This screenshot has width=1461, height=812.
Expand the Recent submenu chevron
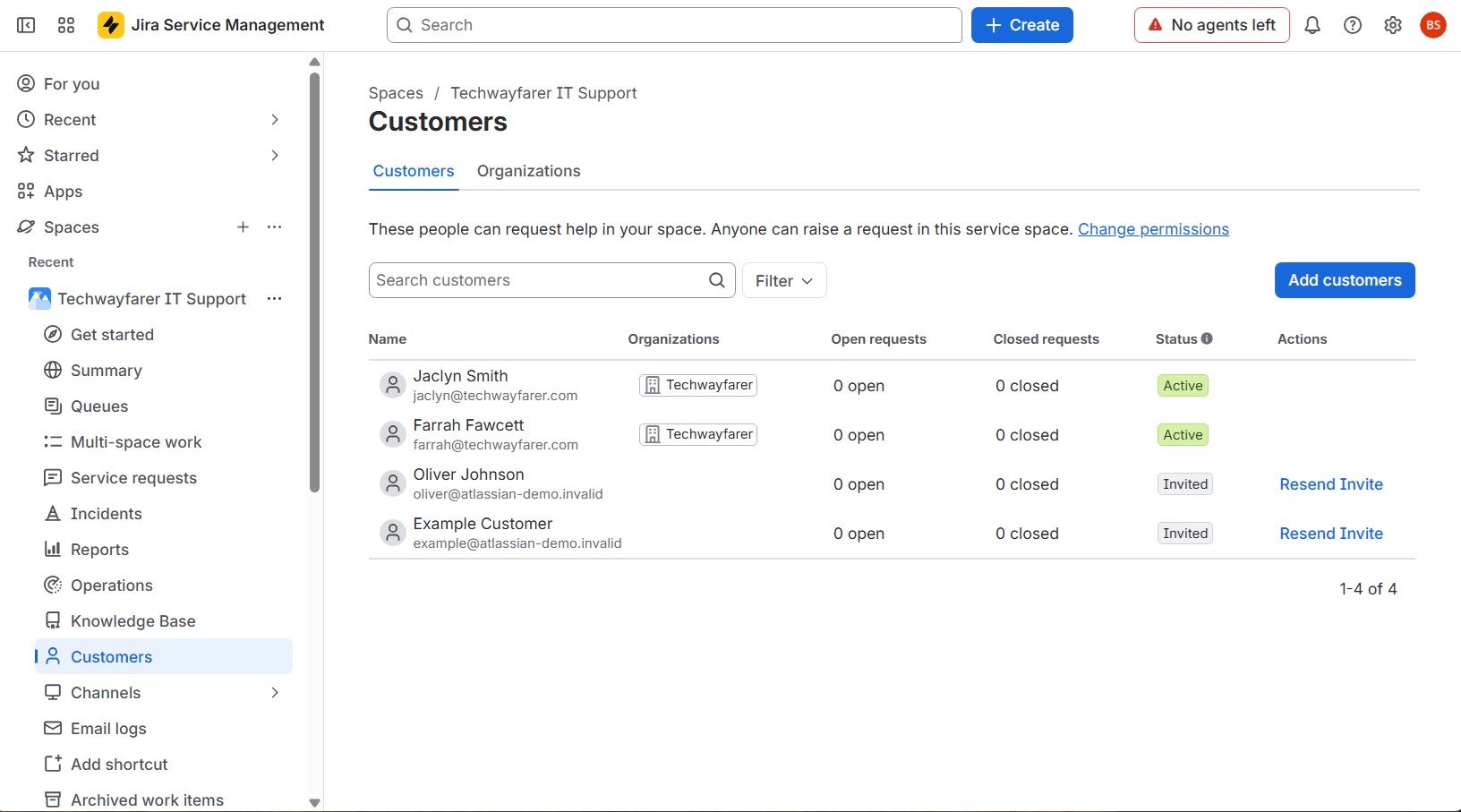[275, 120]
